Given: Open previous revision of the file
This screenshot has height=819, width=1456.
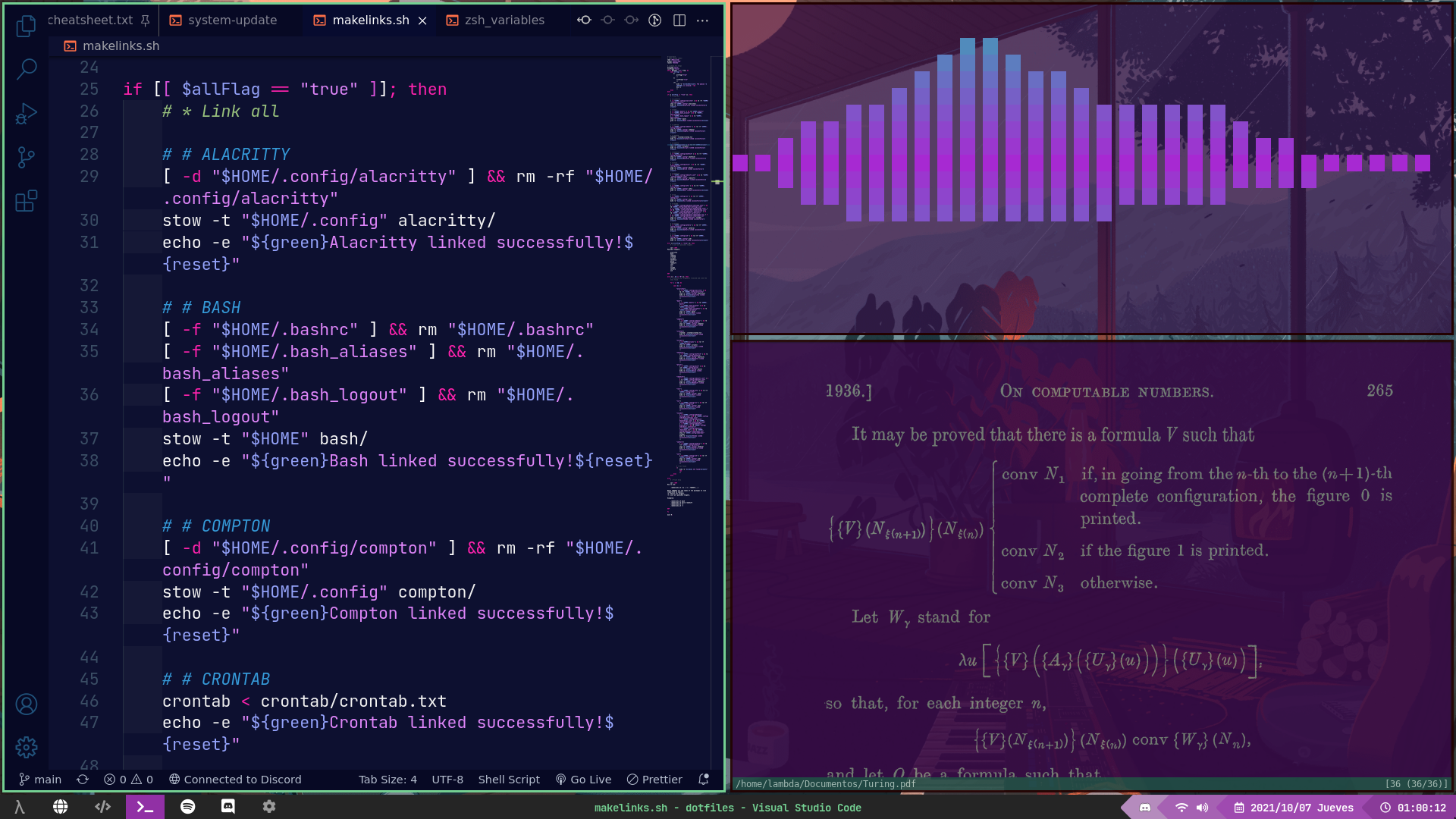Looking at the screenshot, I should (x=584, y=20).
